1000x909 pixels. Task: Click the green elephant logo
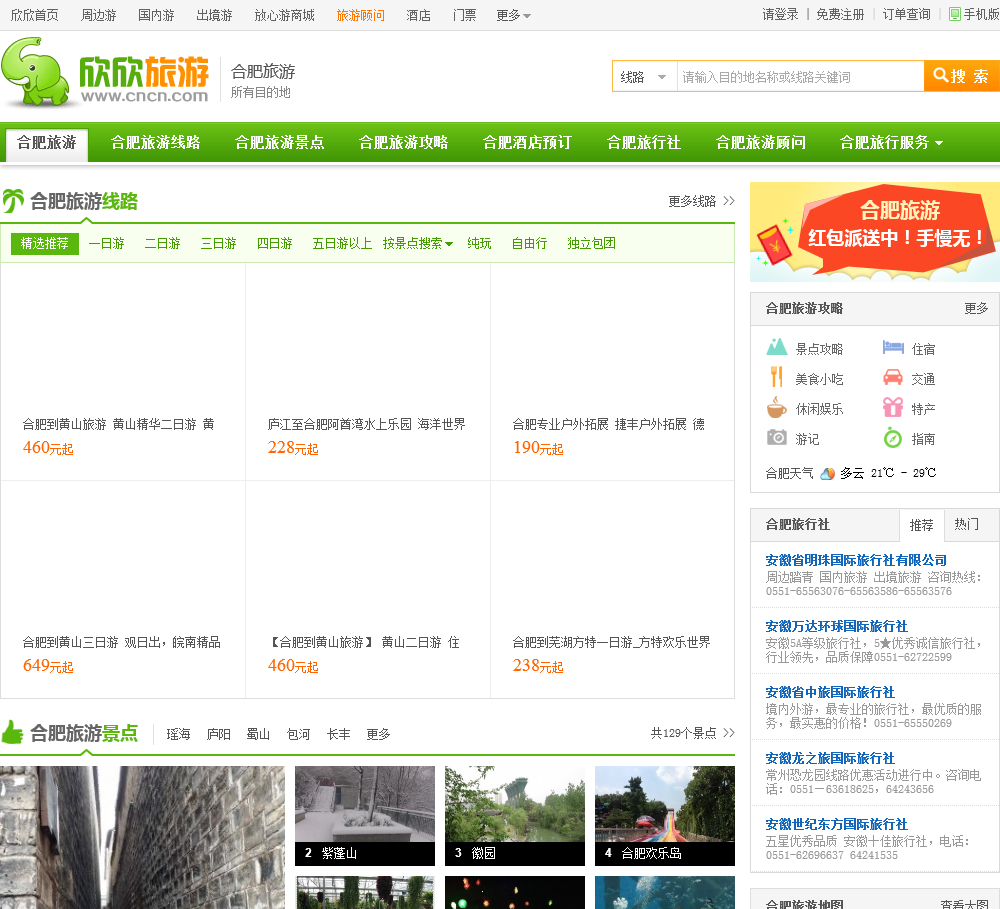pos(35,72)
